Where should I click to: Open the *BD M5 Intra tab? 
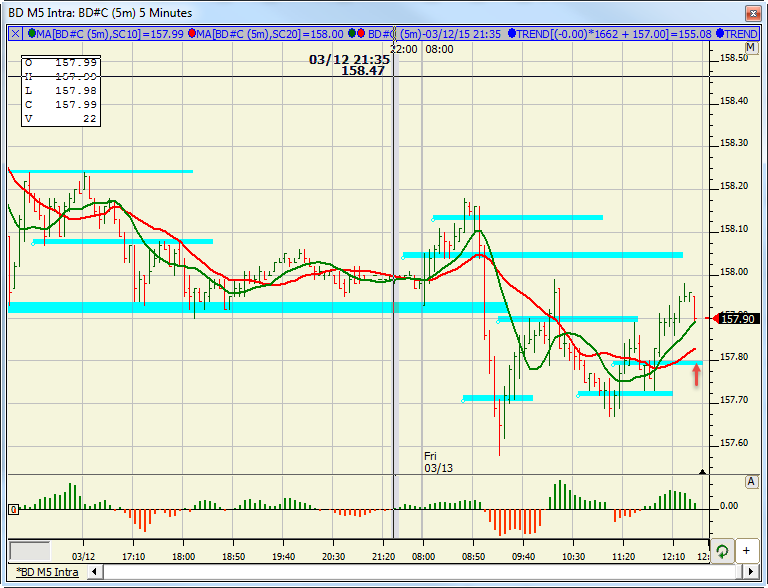tap(48, 572)
